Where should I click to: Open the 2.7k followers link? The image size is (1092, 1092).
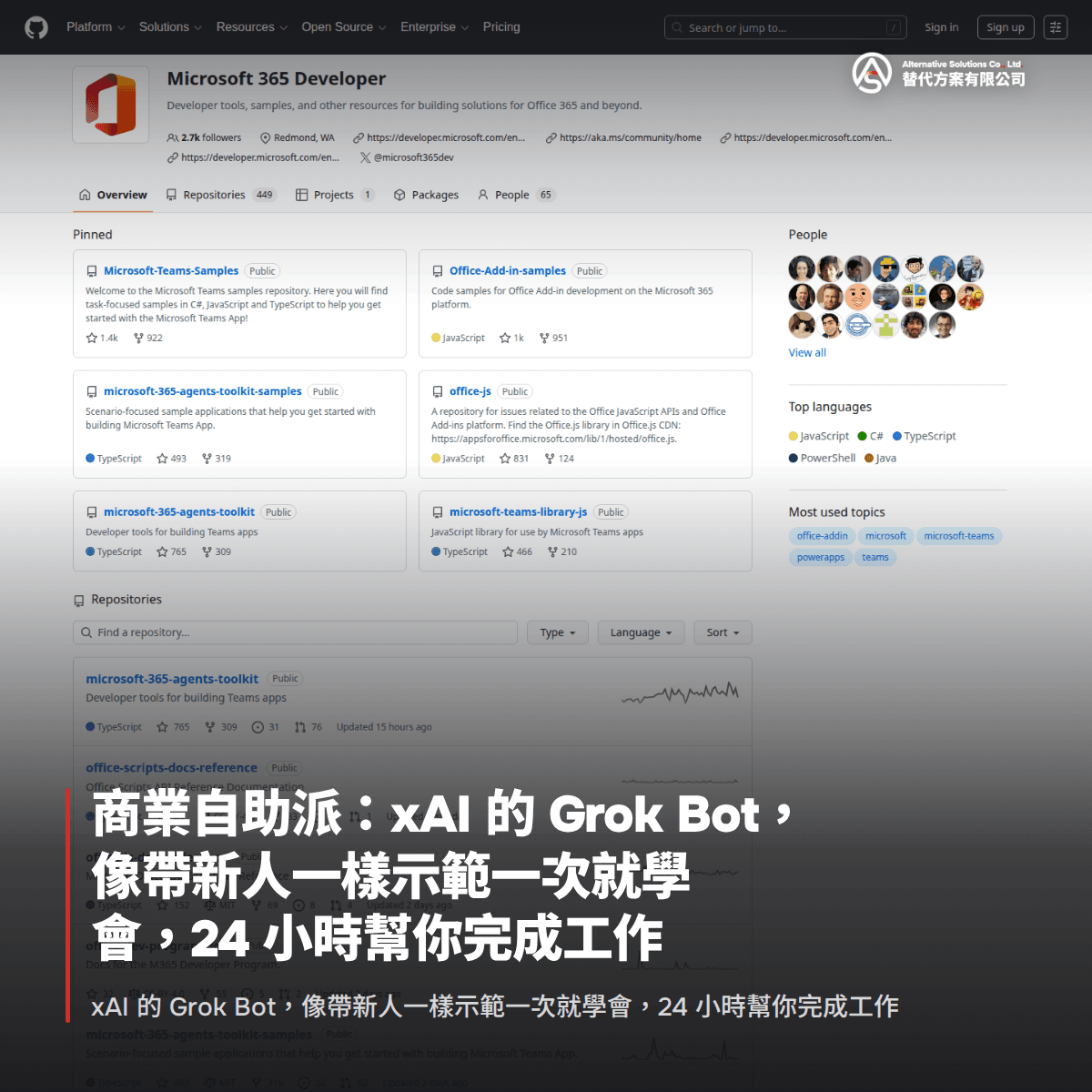click(205, 137)
